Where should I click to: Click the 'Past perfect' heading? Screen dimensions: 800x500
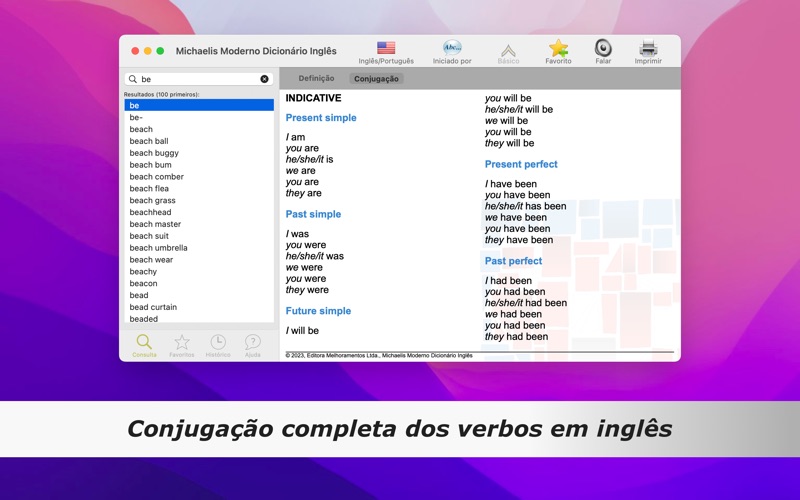point(513,261)
